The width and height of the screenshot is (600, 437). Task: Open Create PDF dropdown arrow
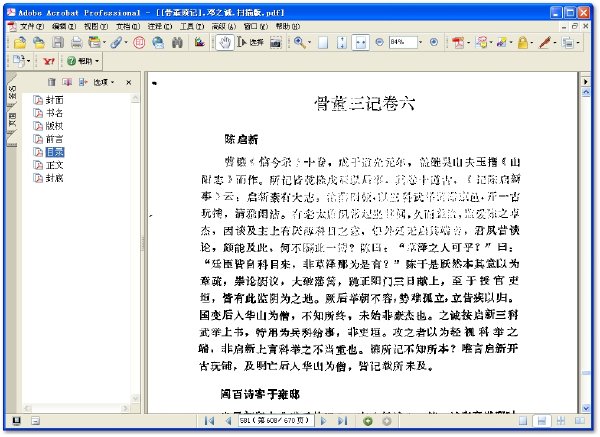click(x=468, y=42)
